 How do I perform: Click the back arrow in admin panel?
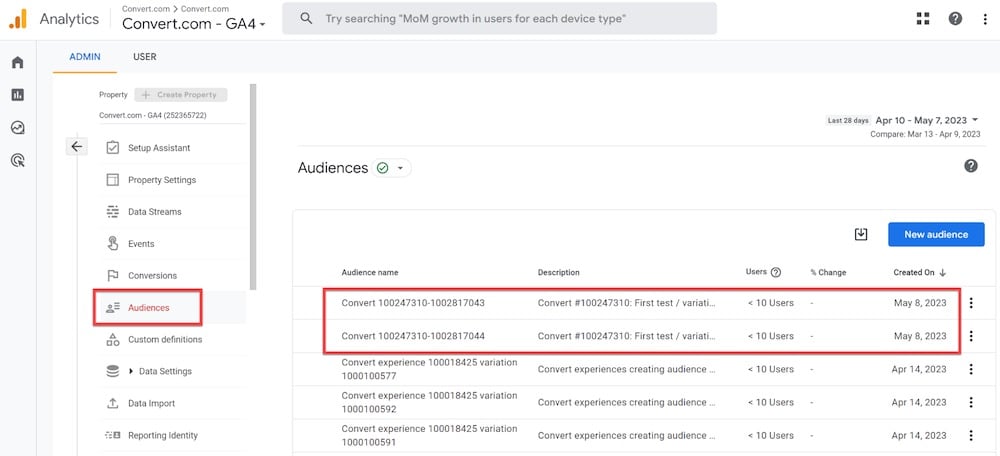77,147
